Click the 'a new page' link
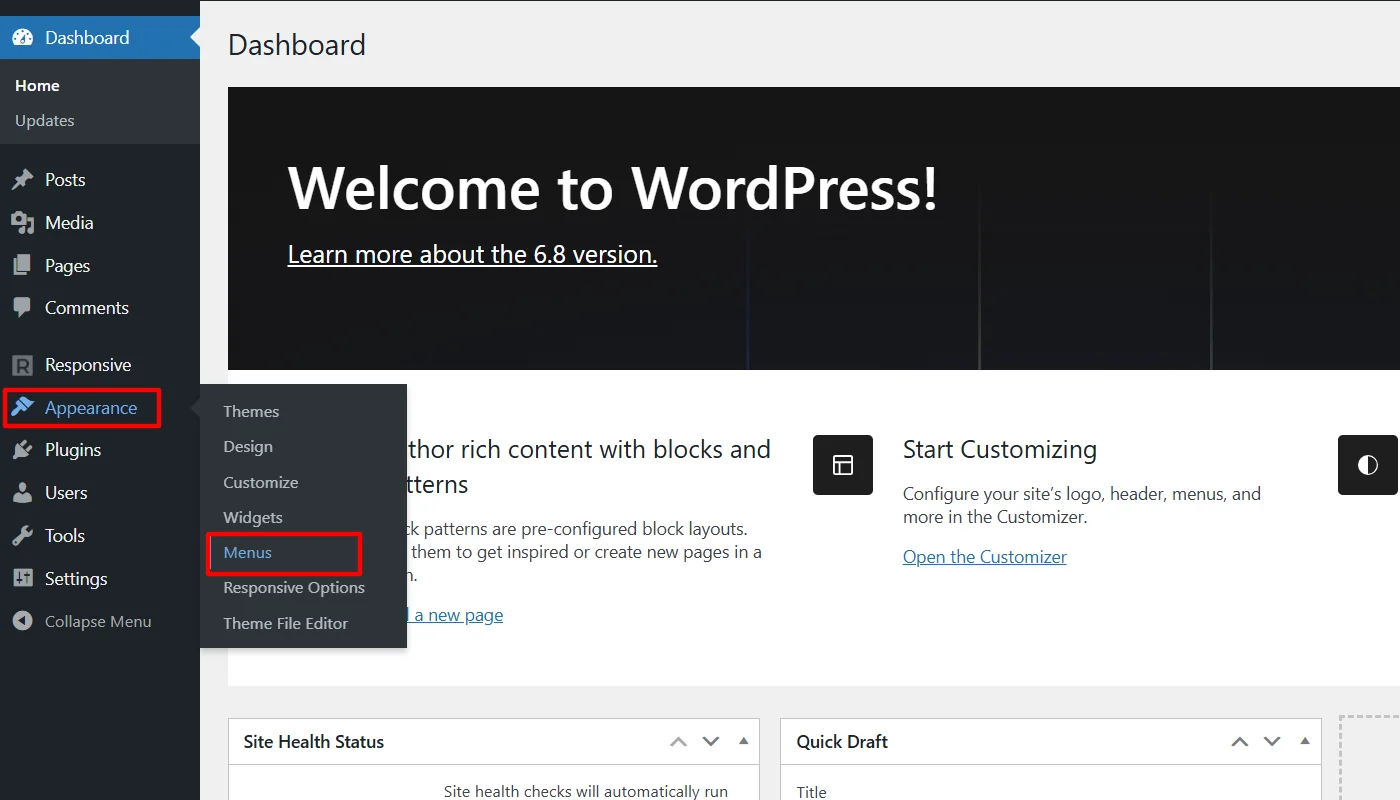Screen dimensions: 1400x800 click(459, 615)
